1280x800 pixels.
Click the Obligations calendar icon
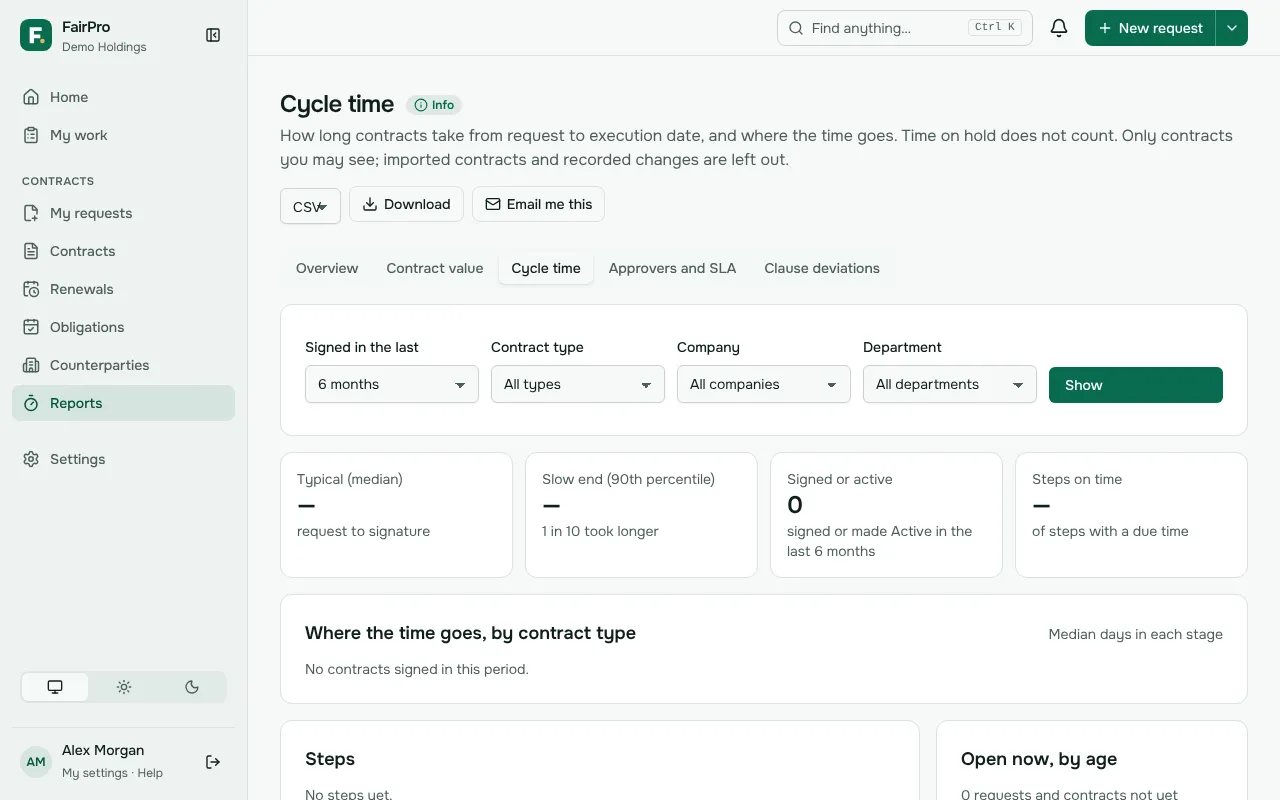31,327
